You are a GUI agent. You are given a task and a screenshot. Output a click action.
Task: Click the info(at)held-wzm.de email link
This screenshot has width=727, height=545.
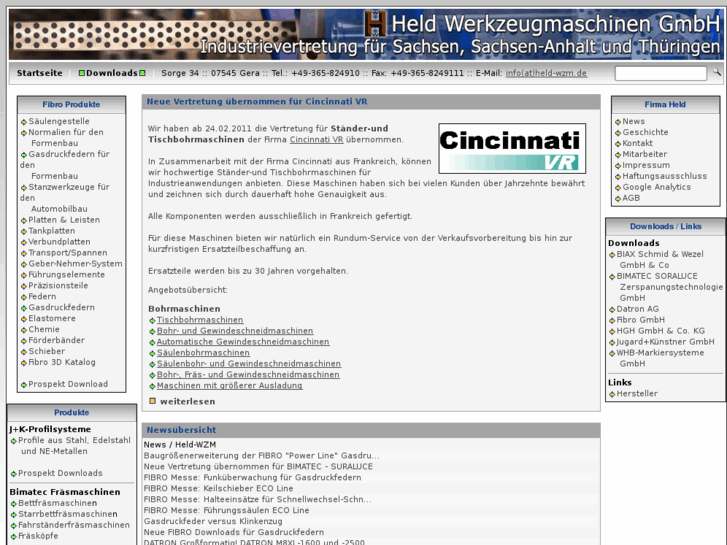pos(546,73)
